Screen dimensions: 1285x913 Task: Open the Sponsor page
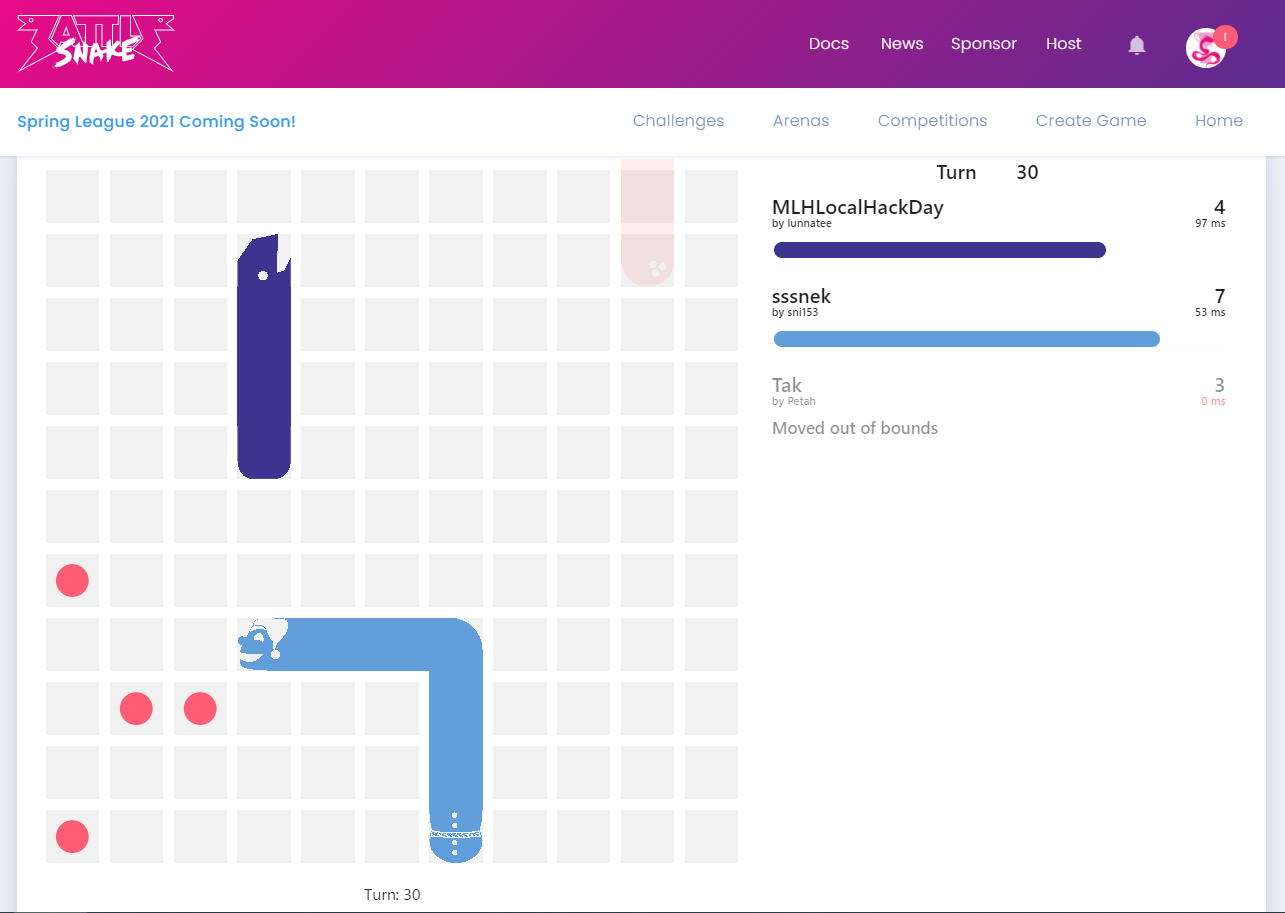point(983,44)
